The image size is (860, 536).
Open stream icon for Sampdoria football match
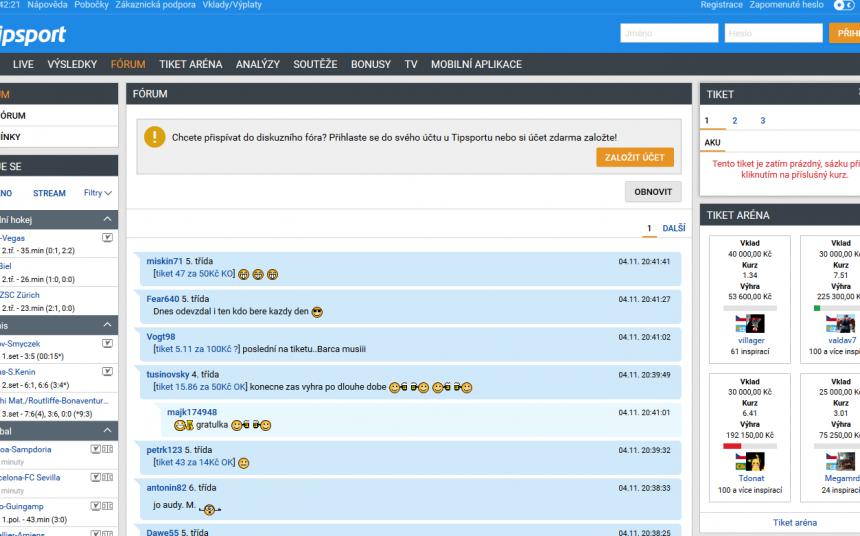click(95, 449)
